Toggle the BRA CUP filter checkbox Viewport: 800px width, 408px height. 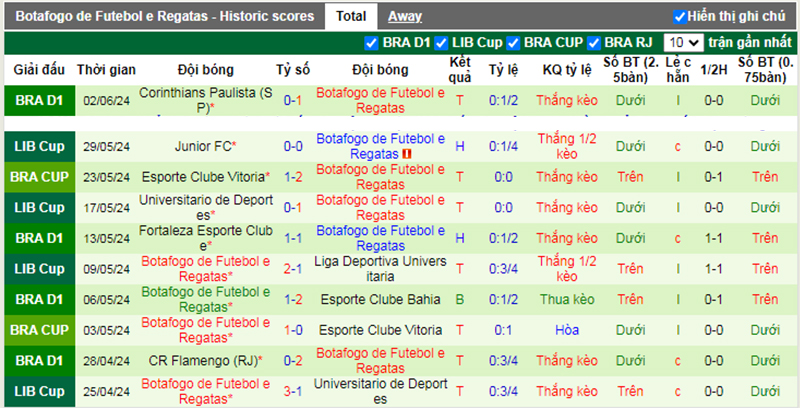pyautogui.click(x=513, y=43)
